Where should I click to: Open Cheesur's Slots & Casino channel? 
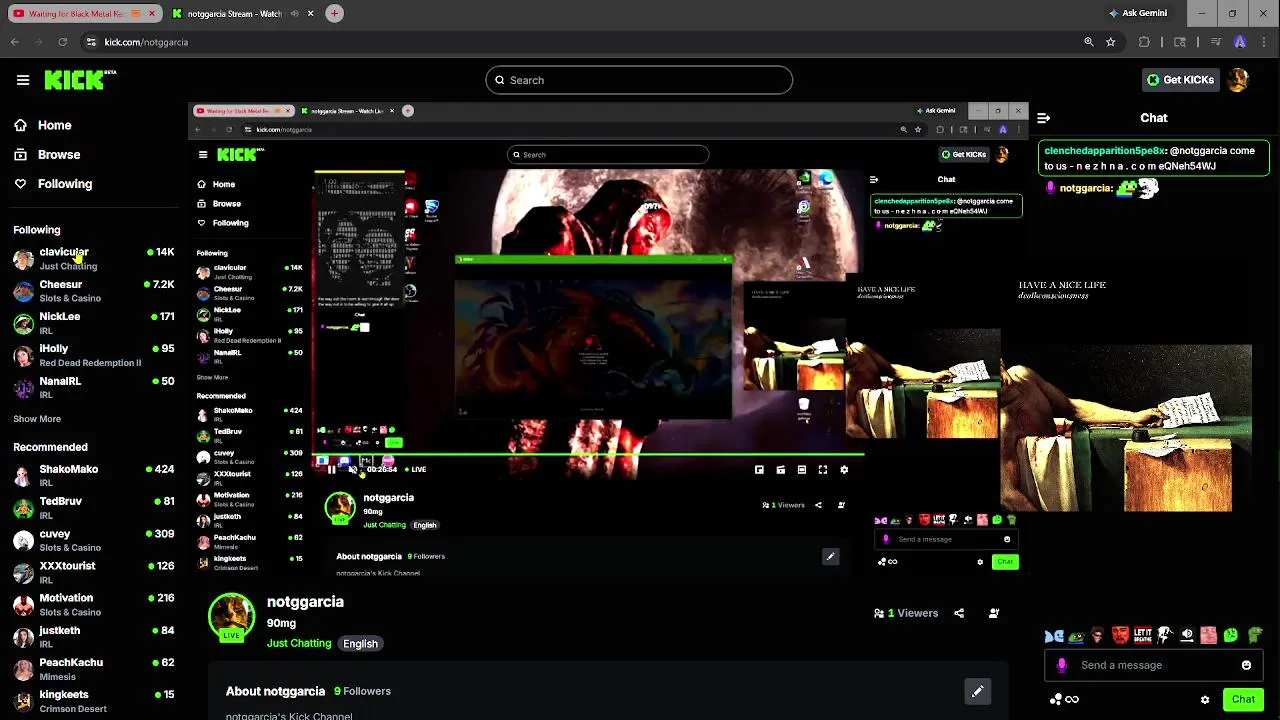tap(94, 291)
